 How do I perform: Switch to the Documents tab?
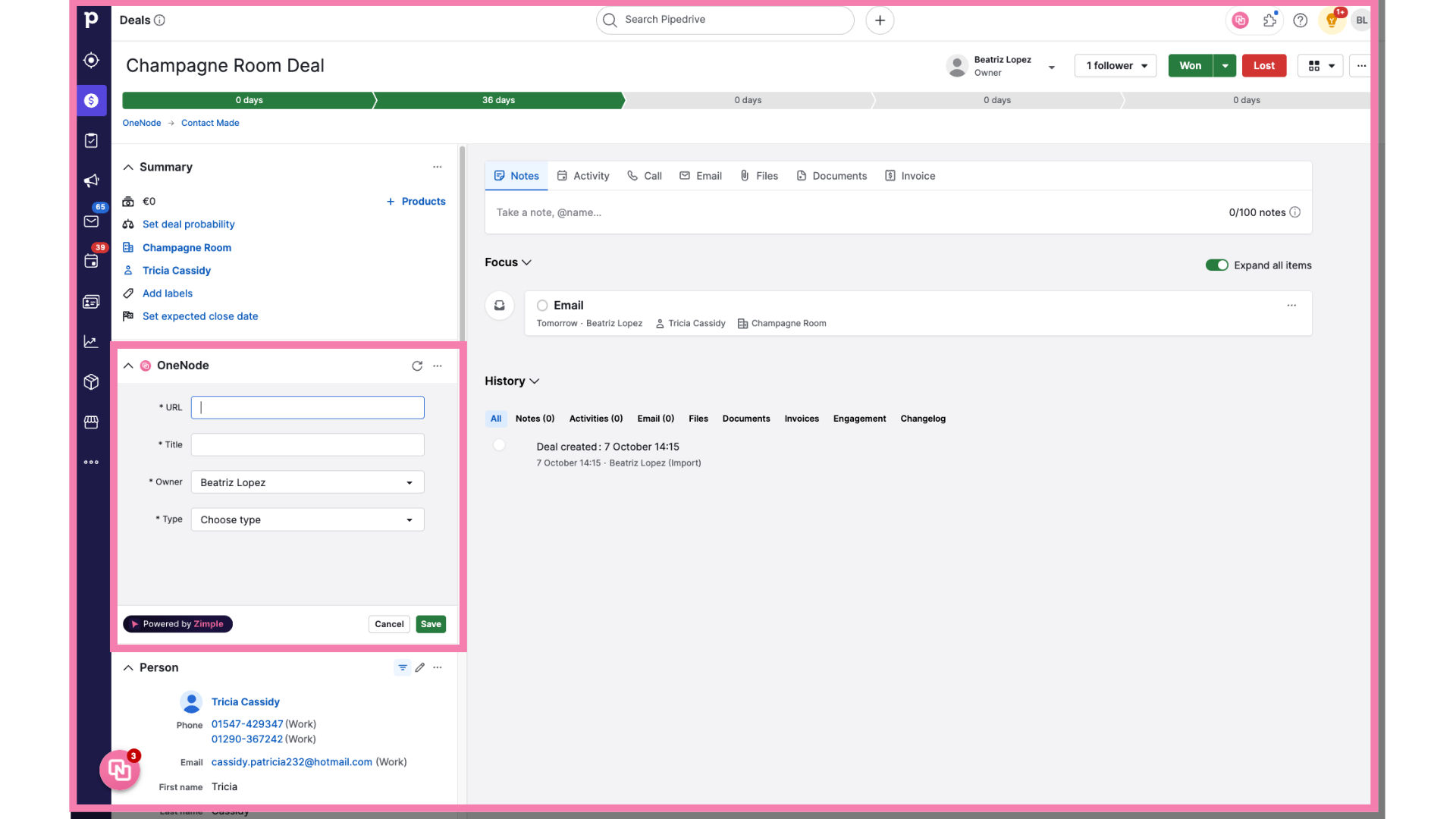(832, 176)
